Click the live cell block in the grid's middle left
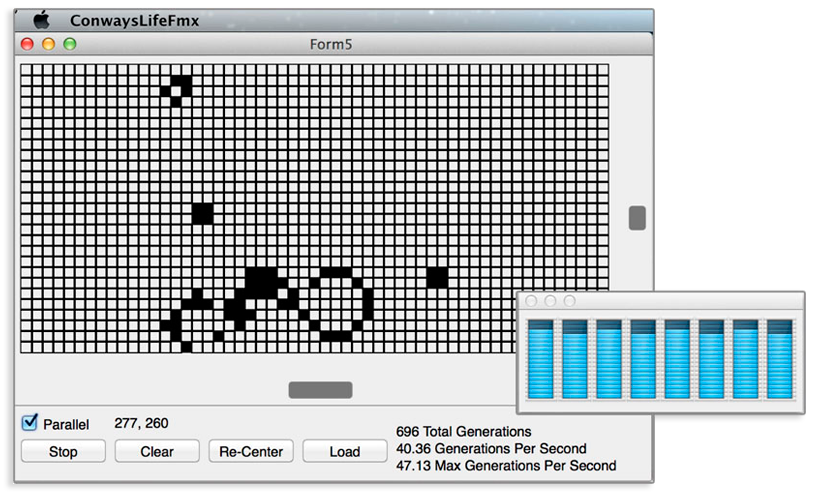Image resolution: width=819 pixels, height=492 pixels. [202, 214]
